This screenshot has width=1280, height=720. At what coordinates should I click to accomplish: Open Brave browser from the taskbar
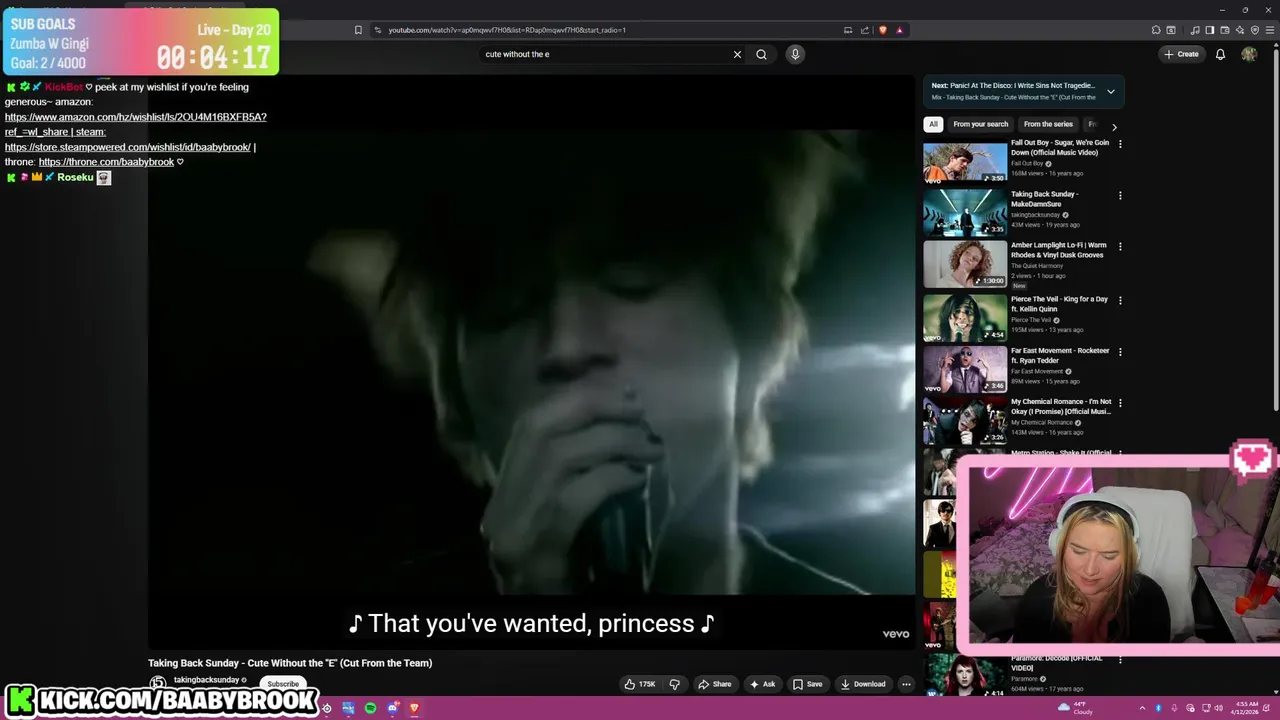pyautogui.click(x=414, y=708)
